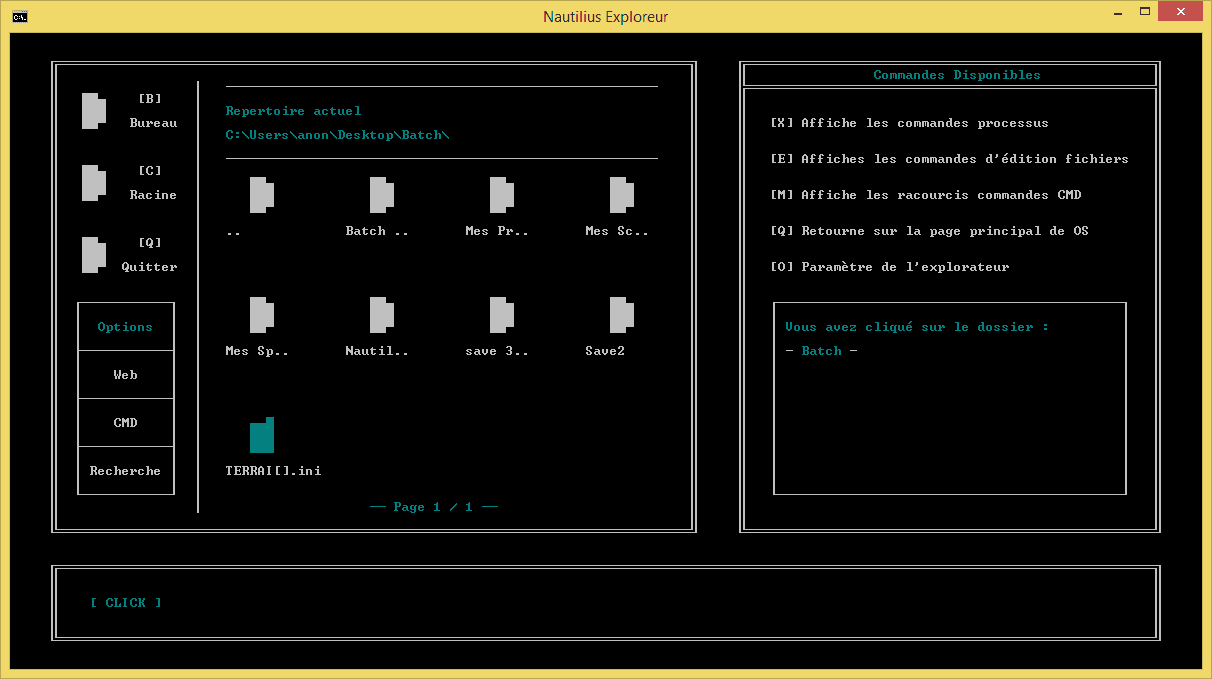This screenshot has height=679, width=1212.
Task: Open the Web menu entry
Action: coord(126,375)
